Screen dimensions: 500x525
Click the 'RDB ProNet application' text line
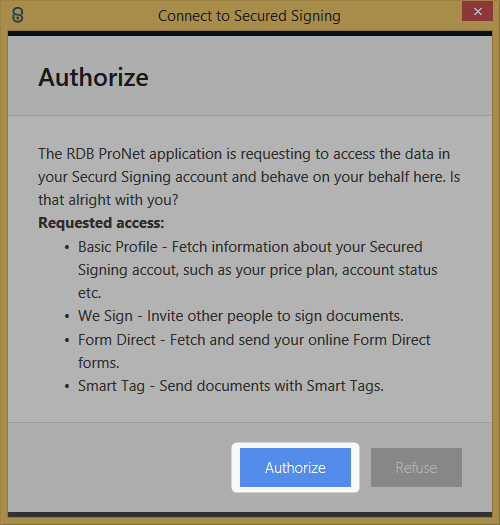pyautogui.click(x=244, y=154)
